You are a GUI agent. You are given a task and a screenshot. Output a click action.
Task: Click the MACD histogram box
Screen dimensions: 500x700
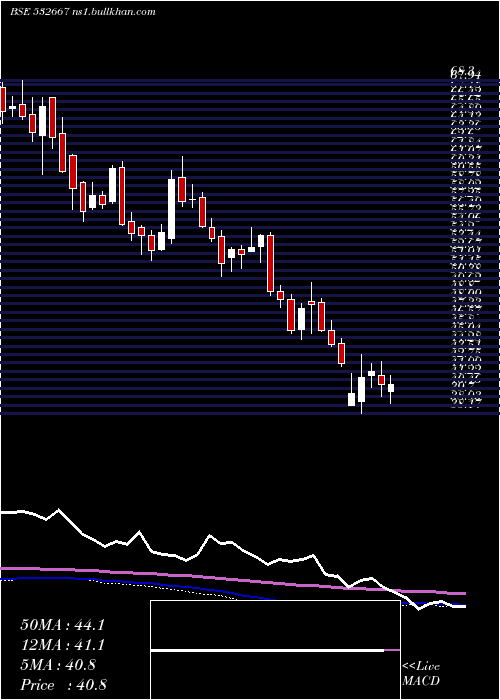pos(275,650)
